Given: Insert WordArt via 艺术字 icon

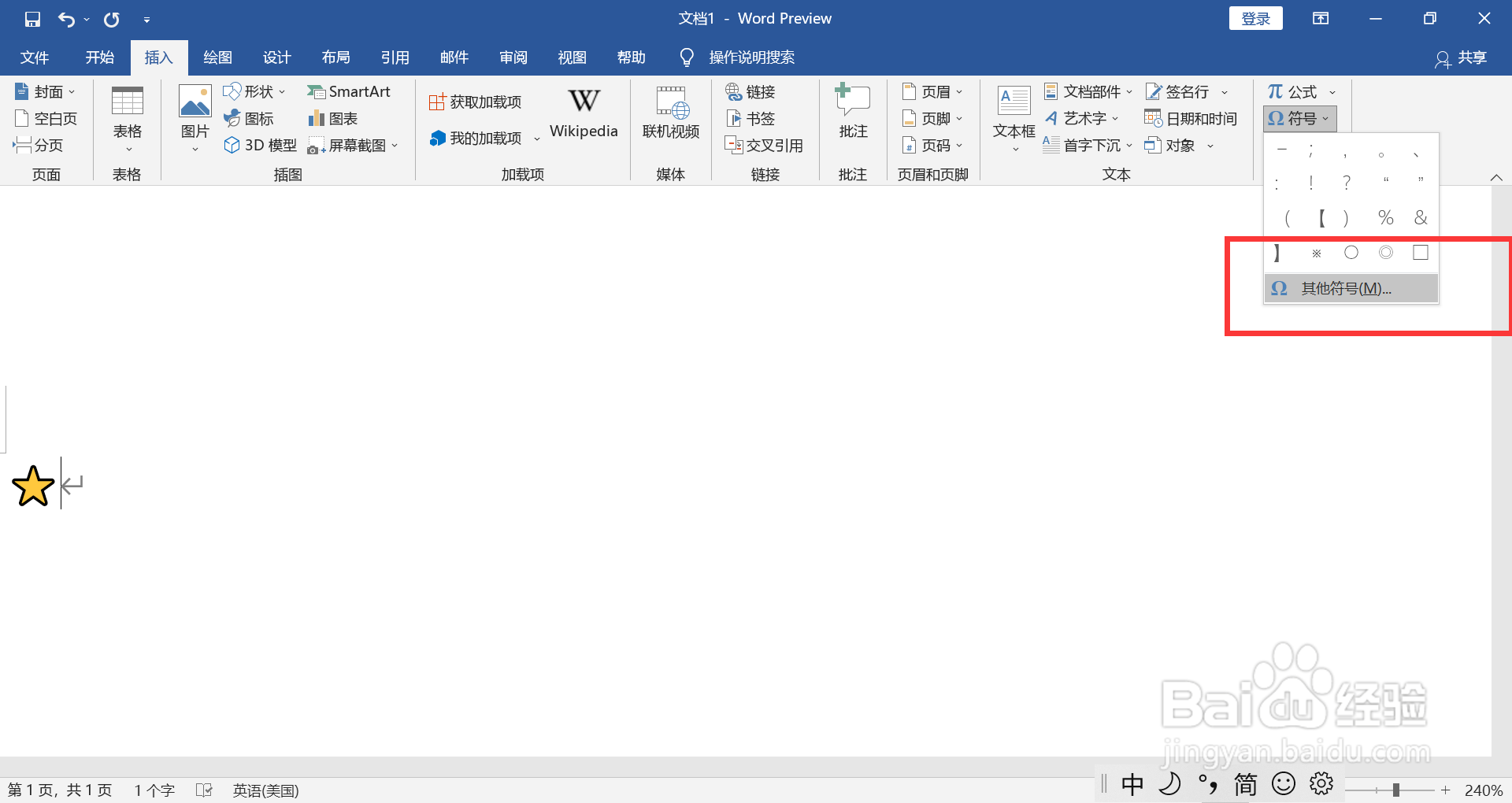Looking at the screenshot, I should [1080, 118].
